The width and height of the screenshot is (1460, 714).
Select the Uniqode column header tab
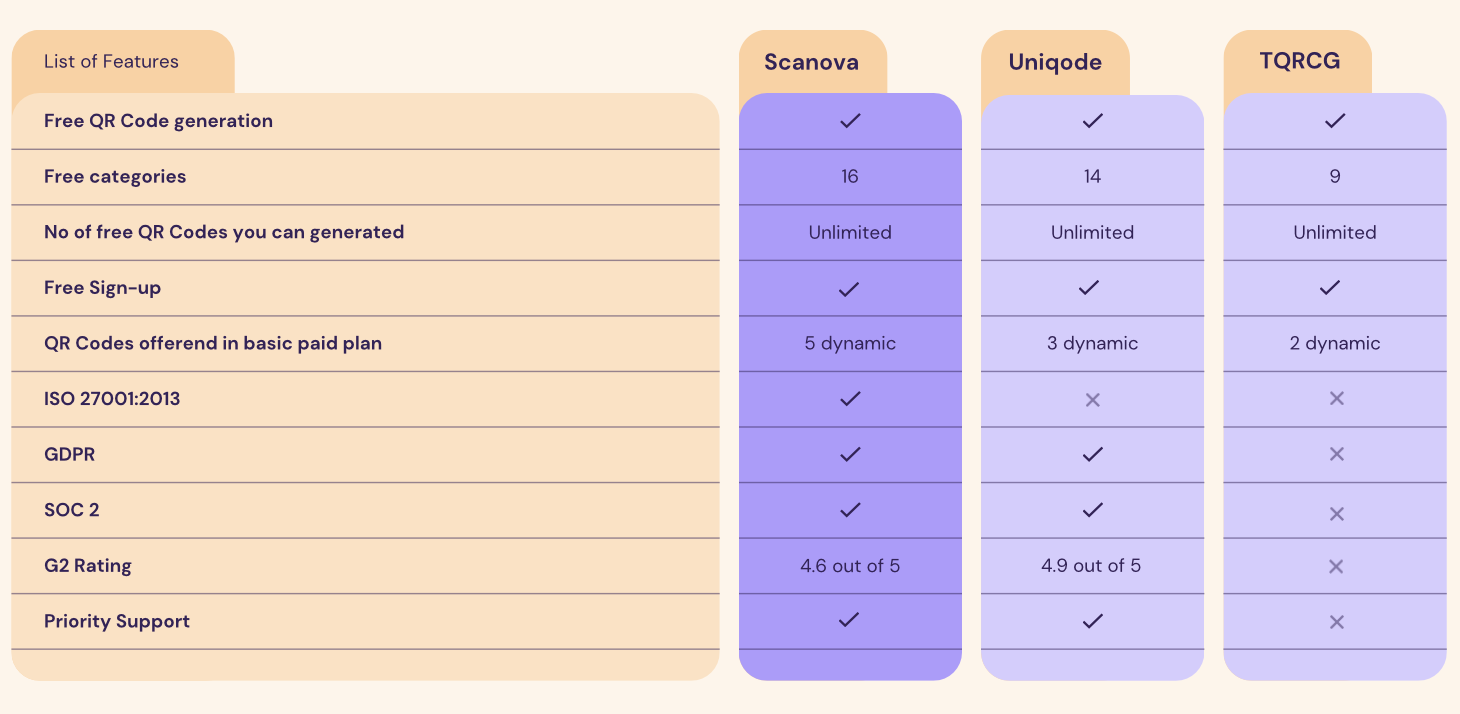point(1055,62)
